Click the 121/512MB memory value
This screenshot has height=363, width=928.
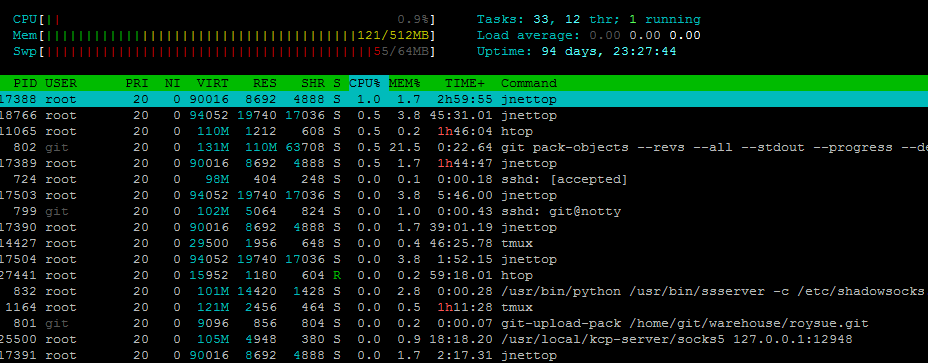(393, 36)
